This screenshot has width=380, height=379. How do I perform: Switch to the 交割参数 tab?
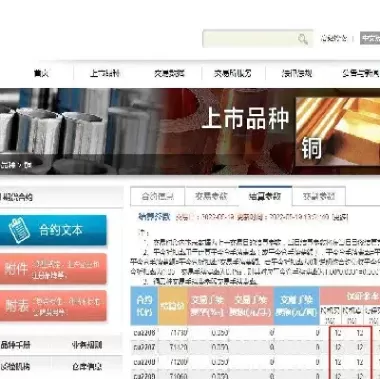click(319, 196)
